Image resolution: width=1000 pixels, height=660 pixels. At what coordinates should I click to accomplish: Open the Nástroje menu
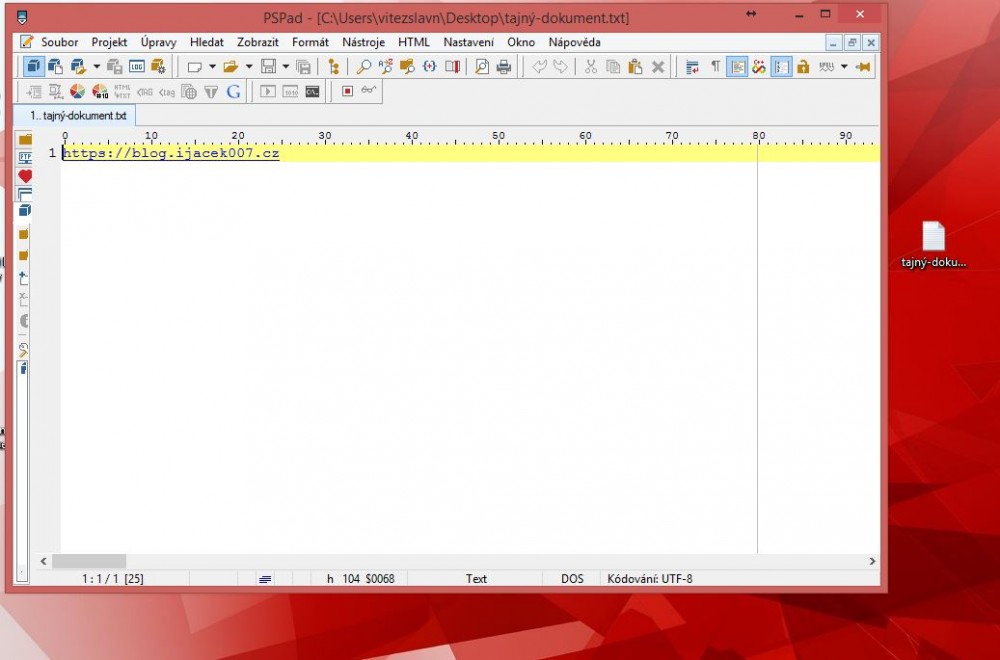coord(363,42)
